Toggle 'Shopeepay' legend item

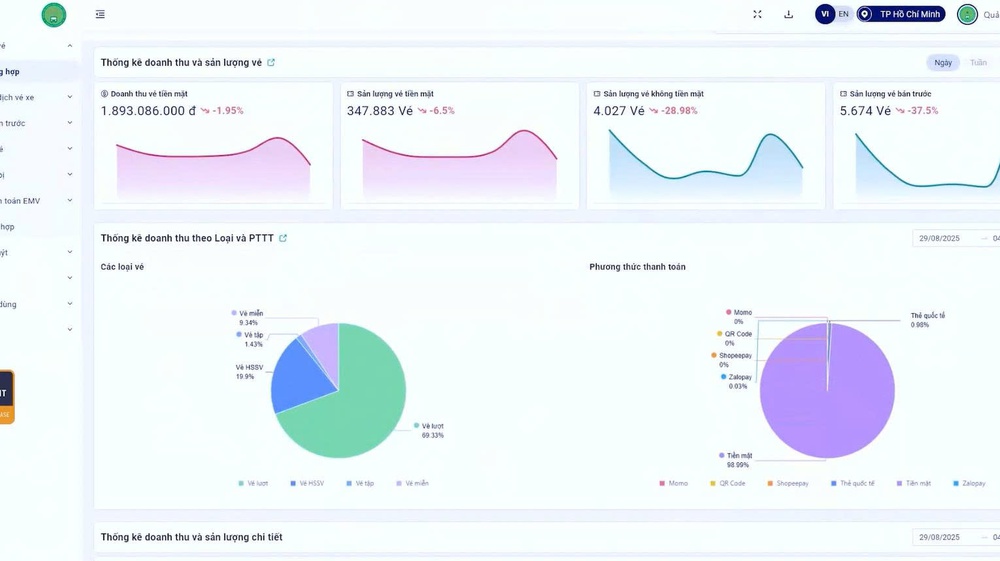tap(788, 483)
